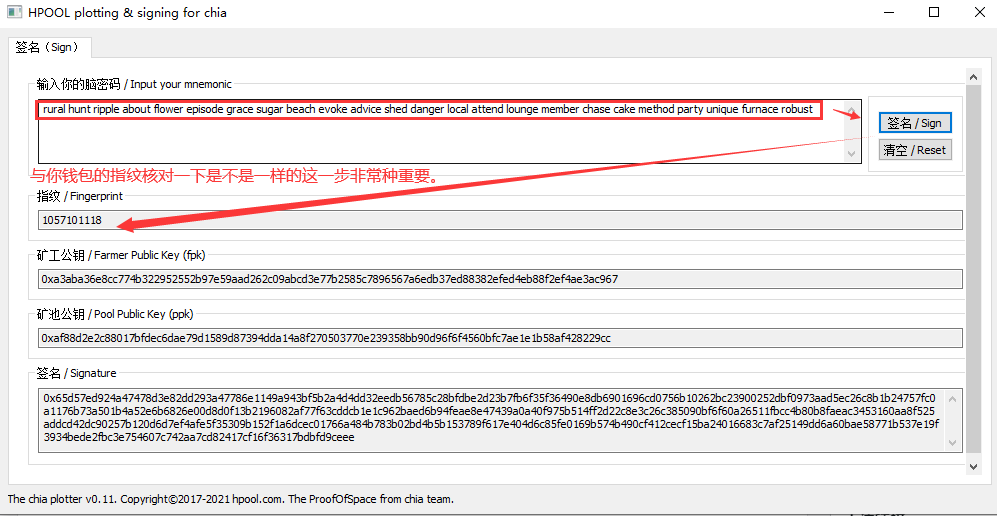Minimize the HPOOL plotting window
Viewport: 997px width, 516px height.
(x=887, y=13)
